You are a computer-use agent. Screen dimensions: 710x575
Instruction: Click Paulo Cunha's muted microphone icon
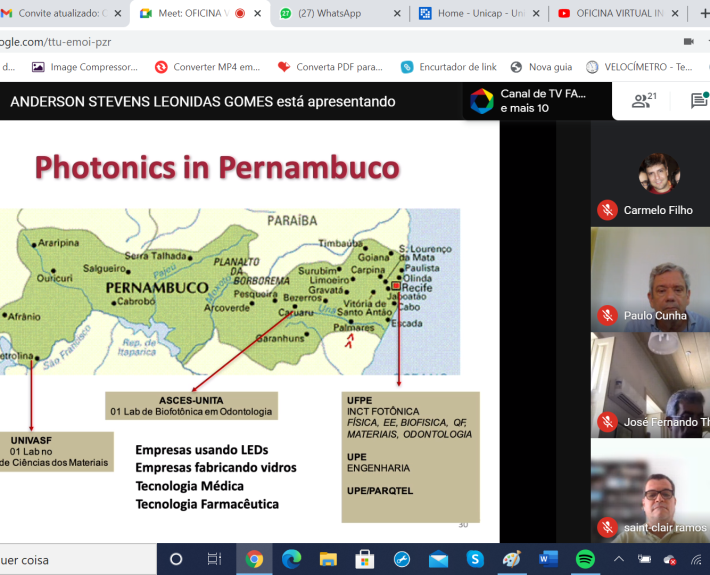[x=606, y=315]
